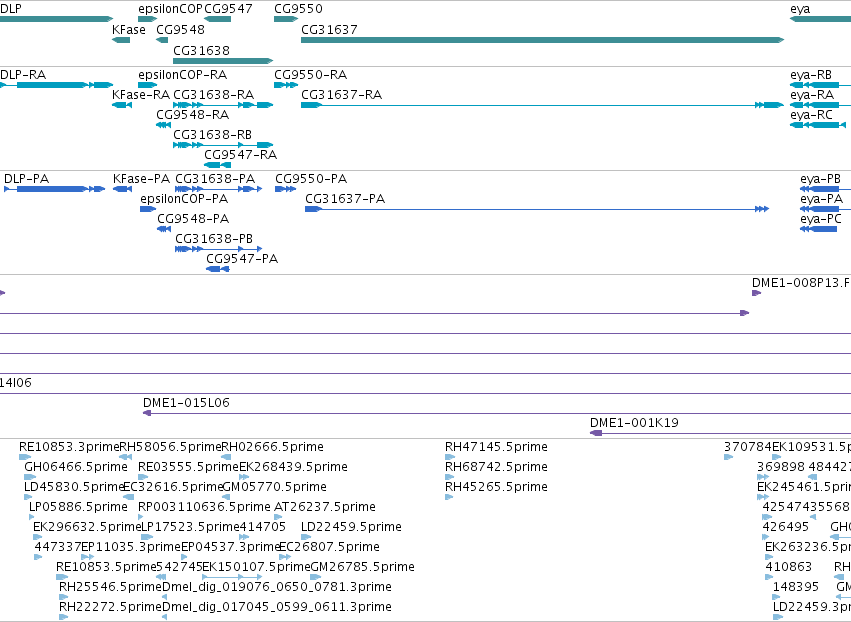The width and height of the screenshot is (851, 622).
Task: Click the AT26237.5prime EST label
Action: click(325, 507)
